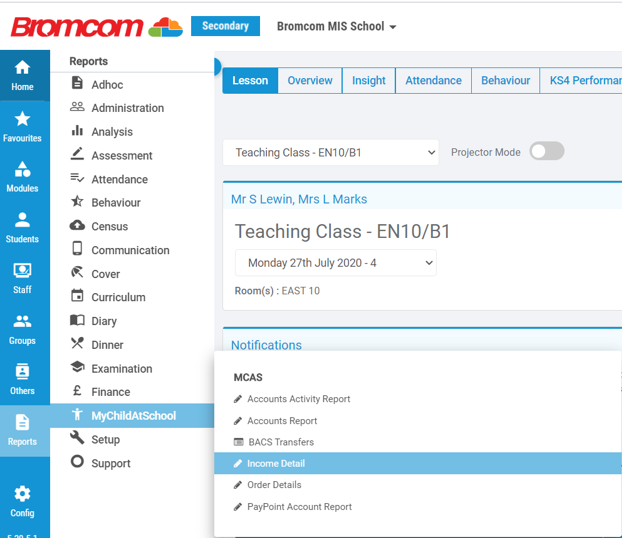The width and height of the screenshot is (622, 538).
Task: Switch to the Behaviour tab
Action: pyautogui.click(x=505, y=81)
